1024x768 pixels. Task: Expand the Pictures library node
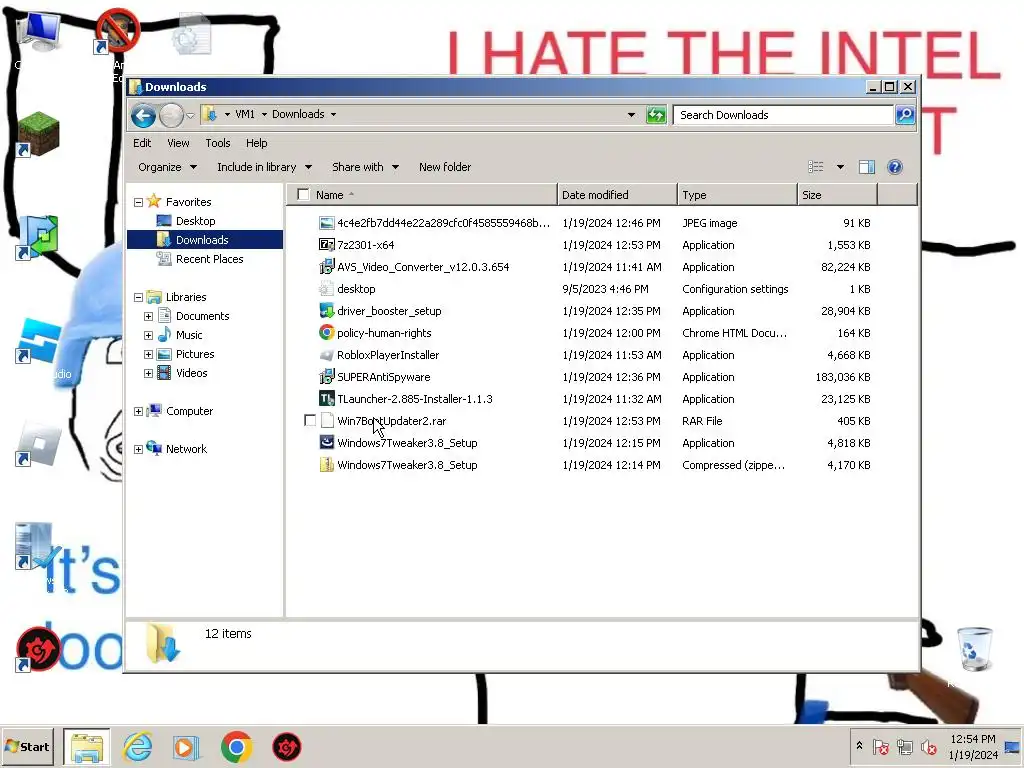[x=148, y=354]
